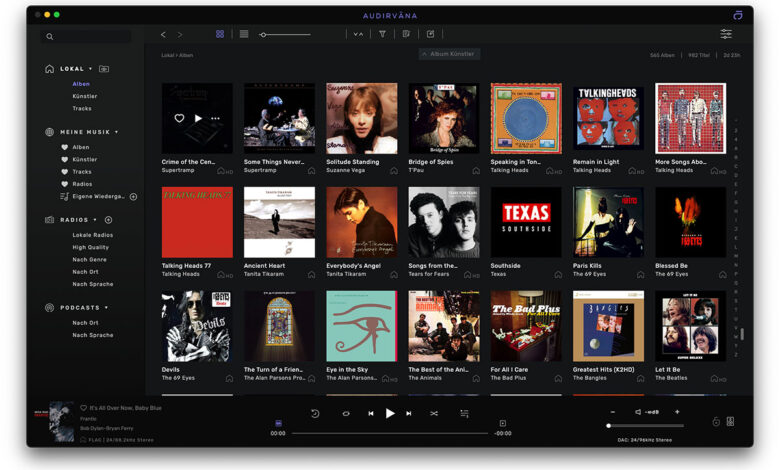Screen dimensions: 780x470
Task: Select Alben under Lokal
Action: tap(81, 84)
